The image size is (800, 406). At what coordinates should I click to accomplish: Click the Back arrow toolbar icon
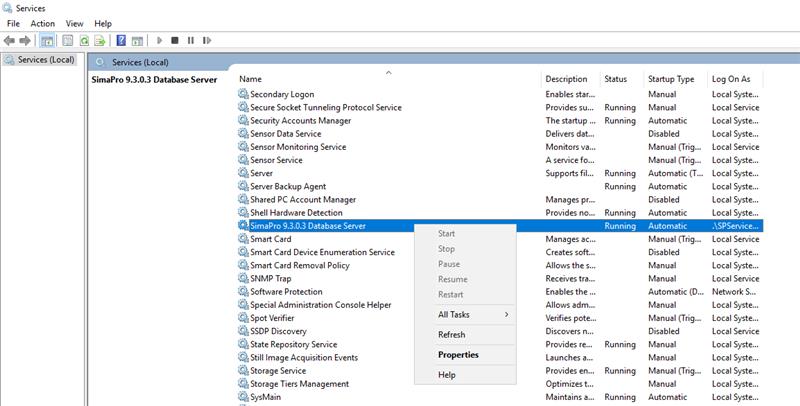pyautogui.click(x=9, y=40)
